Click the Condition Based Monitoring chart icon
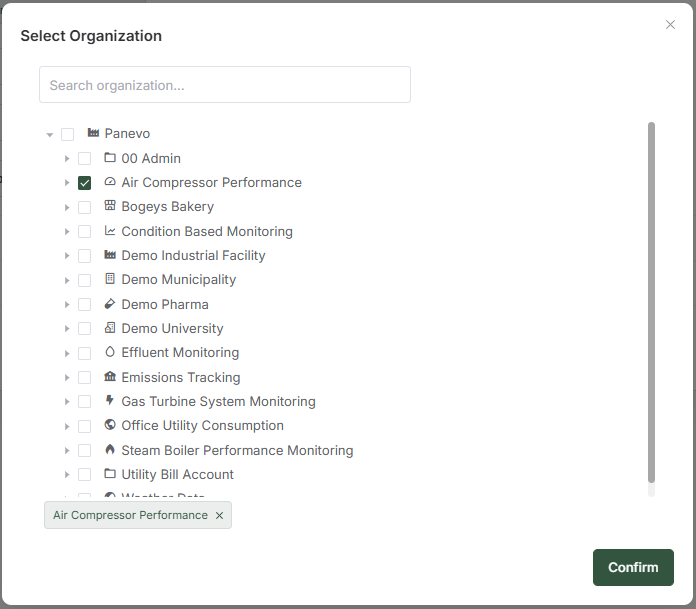Image resolution: width=696 pixels, height=609 pixels. tap(110, 230)
